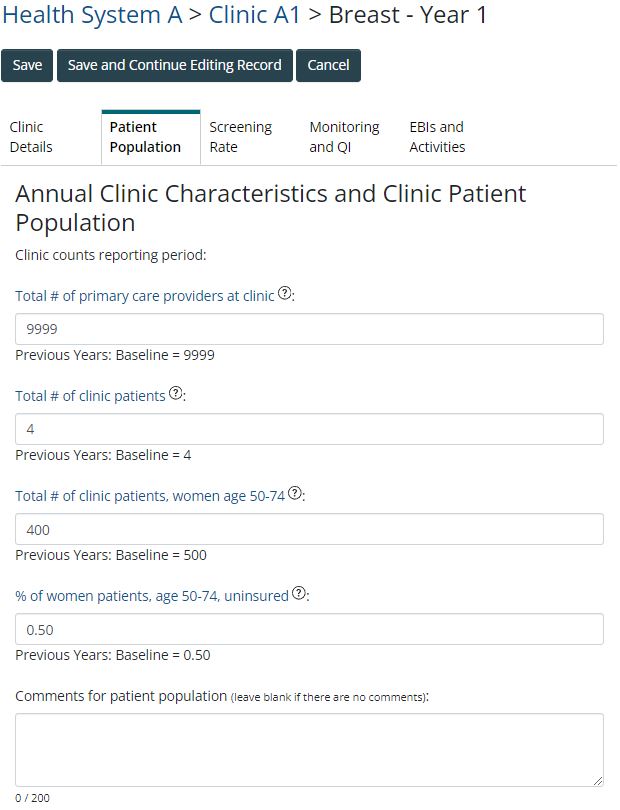The image size is (620, 810).
Task: Follow the Health System A breadcrumb link
Action: click(92, 15)
